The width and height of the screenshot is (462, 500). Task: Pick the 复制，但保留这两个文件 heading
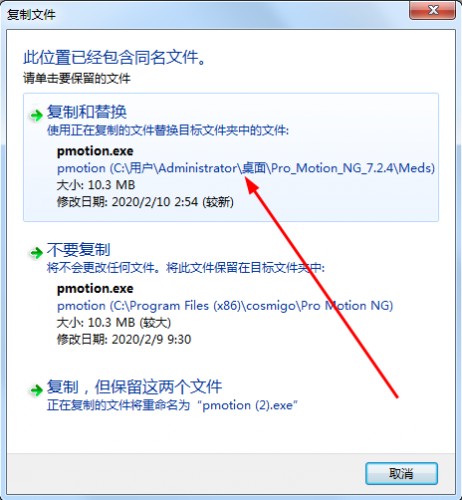pyautogui.click(x=134, y=387)
